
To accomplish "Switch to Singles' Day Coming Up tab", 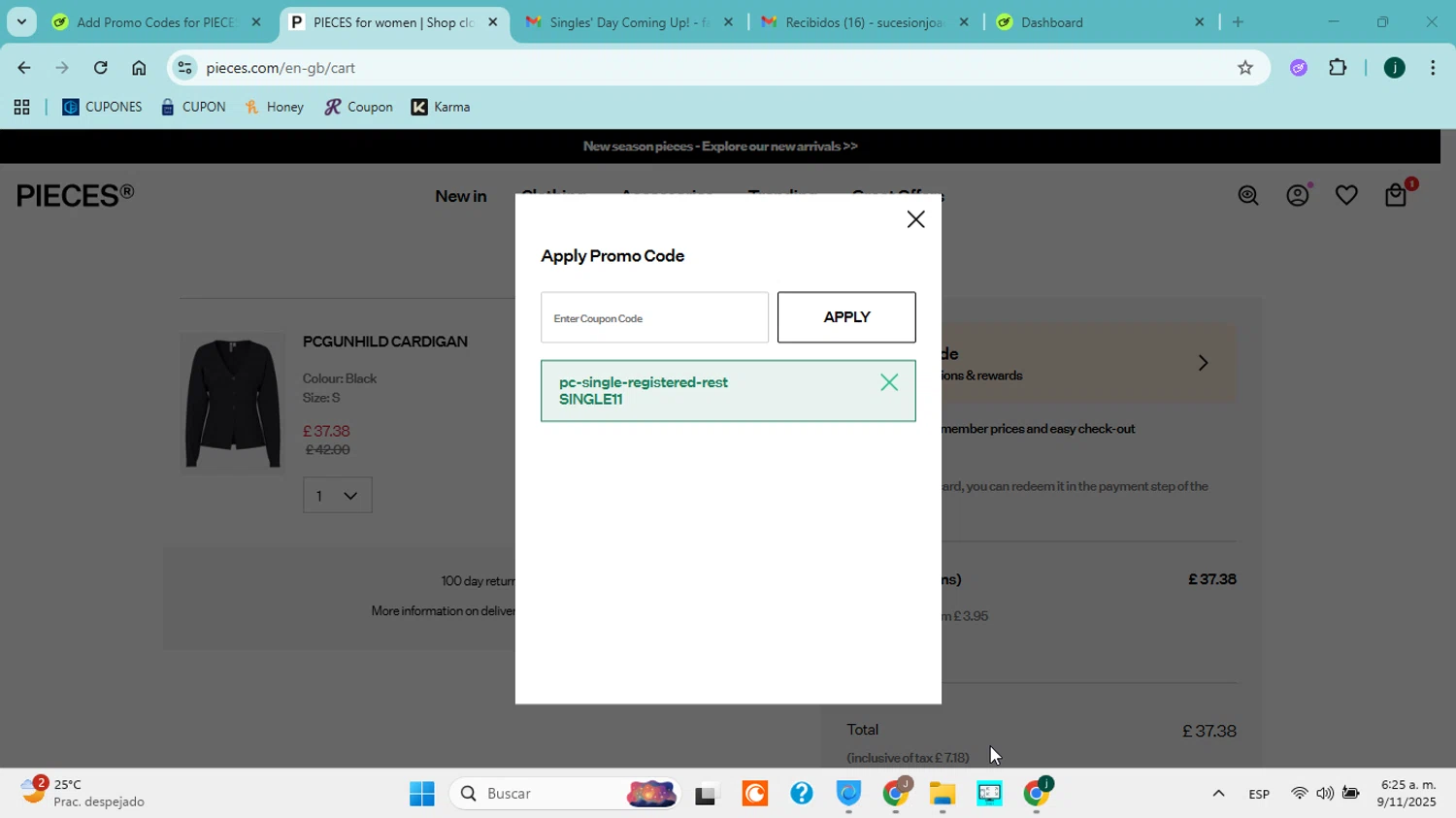I will (629, 22).
